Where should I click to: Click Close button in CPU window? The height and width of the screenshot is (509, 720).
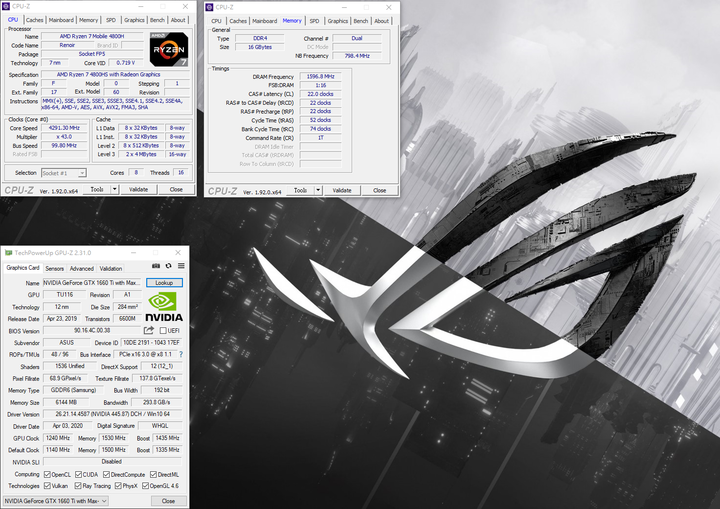[x=176, y=189]
